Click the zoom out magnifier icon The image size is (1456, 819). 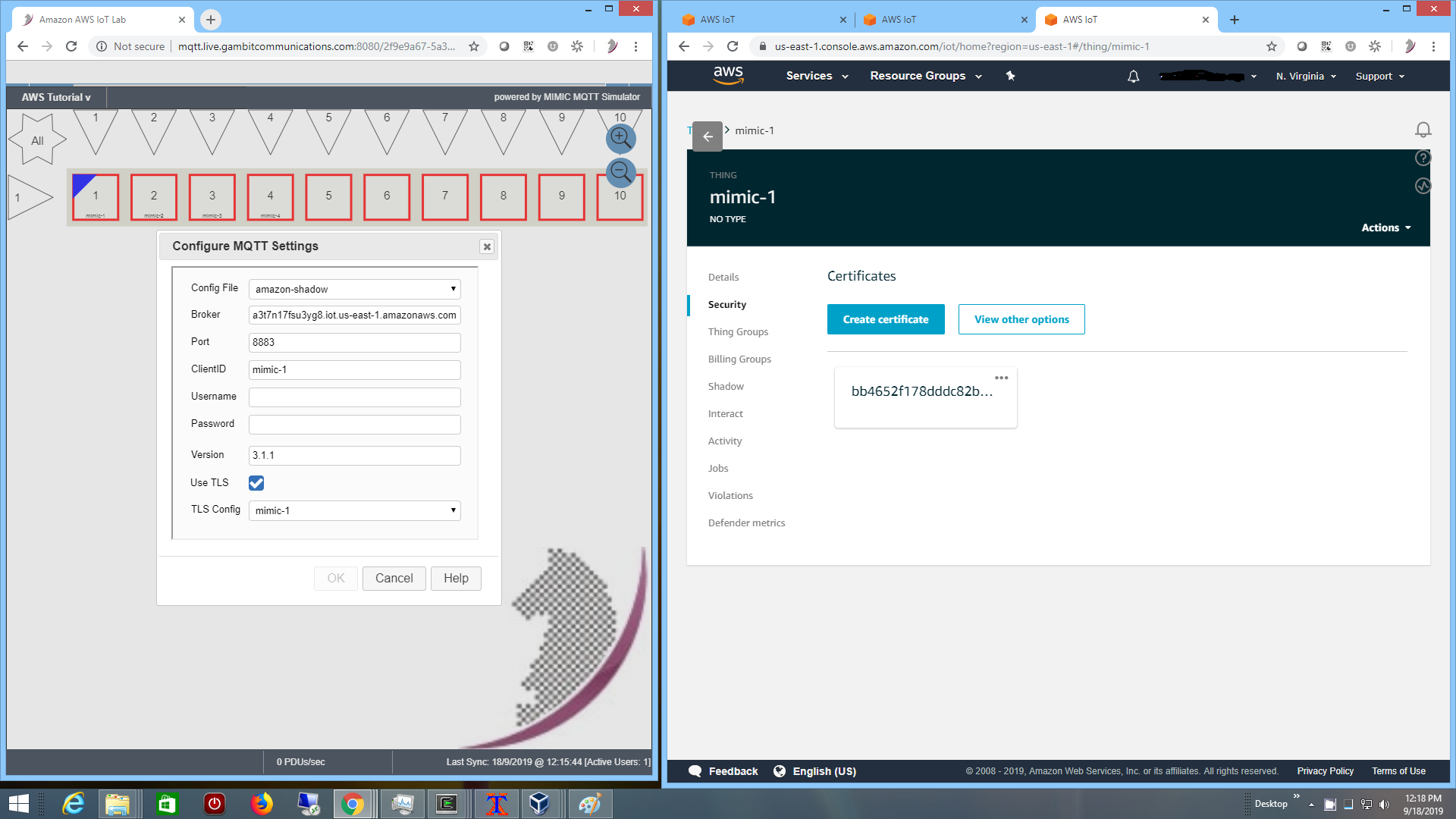620,172
